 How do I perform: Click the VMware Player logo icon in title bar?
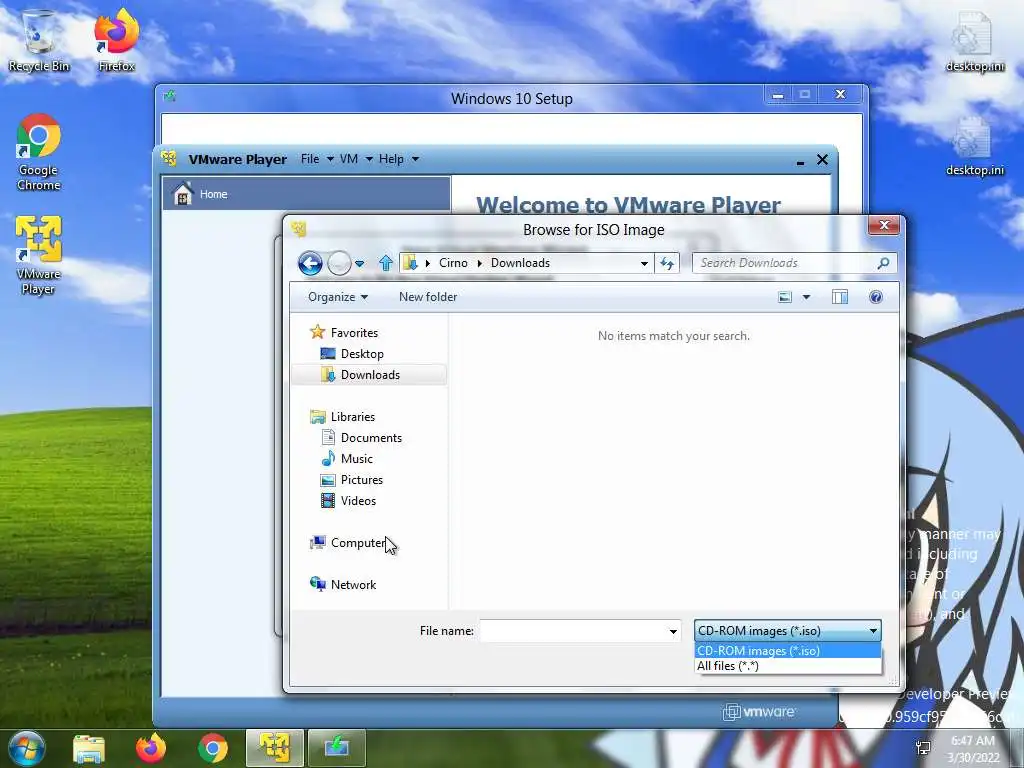tap(169, 158)
